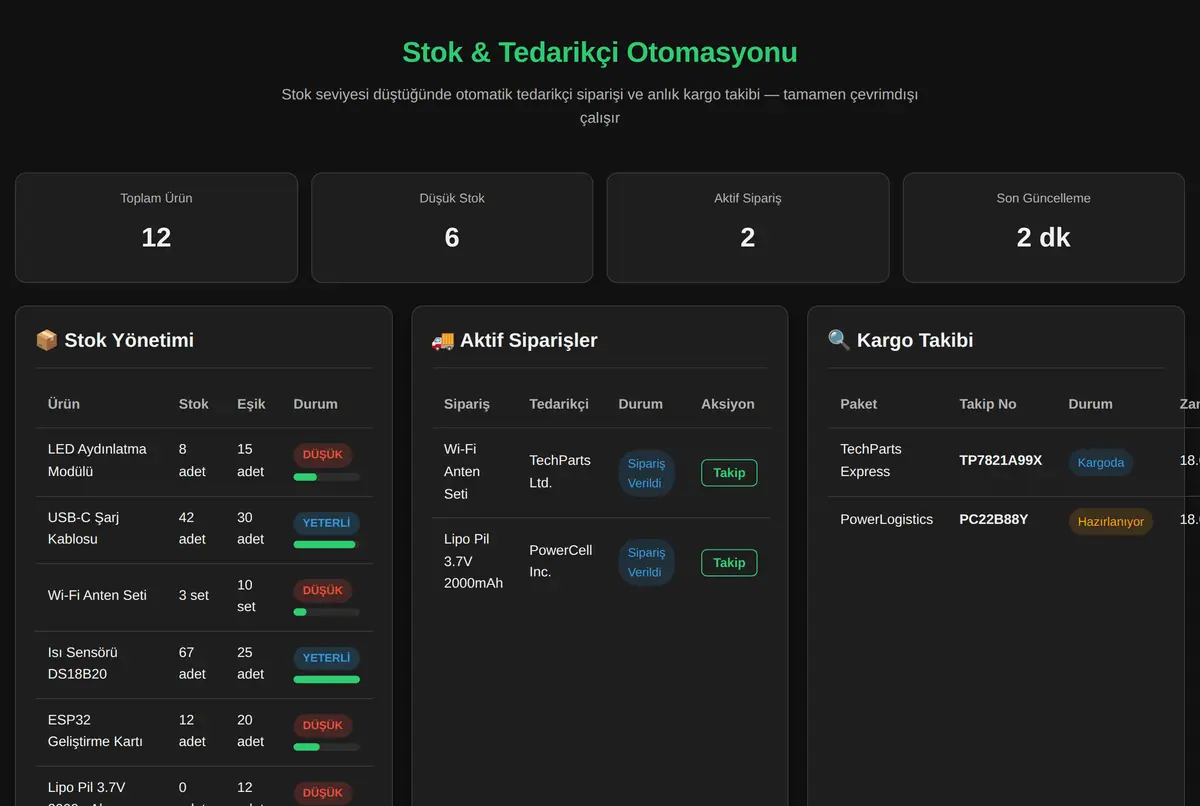Viewport: 1200px width, 806px height.
Task: Click the Aksiyon column header
Action: (x=728, y=404)
